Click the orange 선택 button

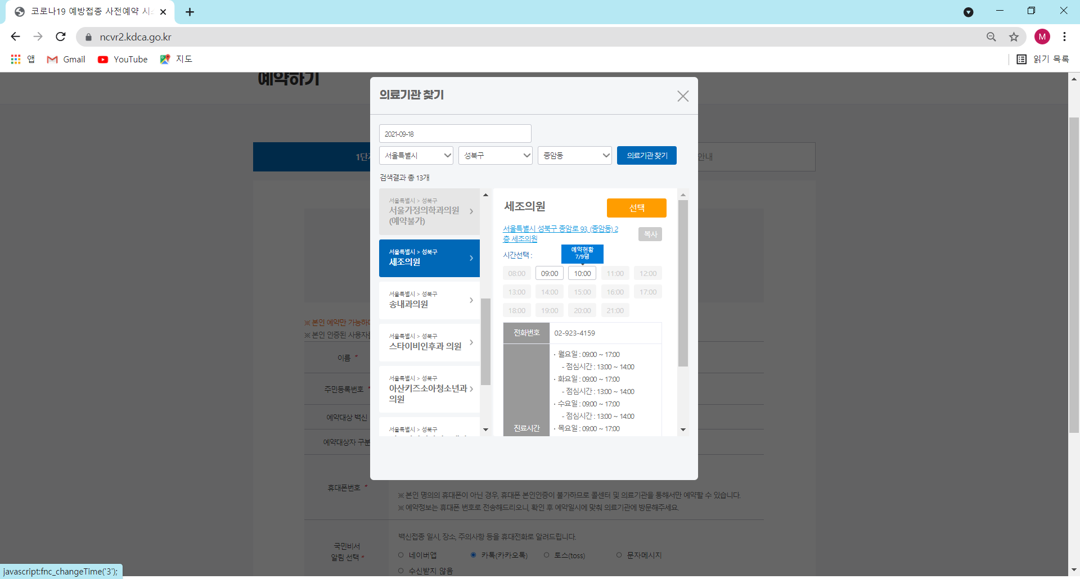click(x=636, y=208)
